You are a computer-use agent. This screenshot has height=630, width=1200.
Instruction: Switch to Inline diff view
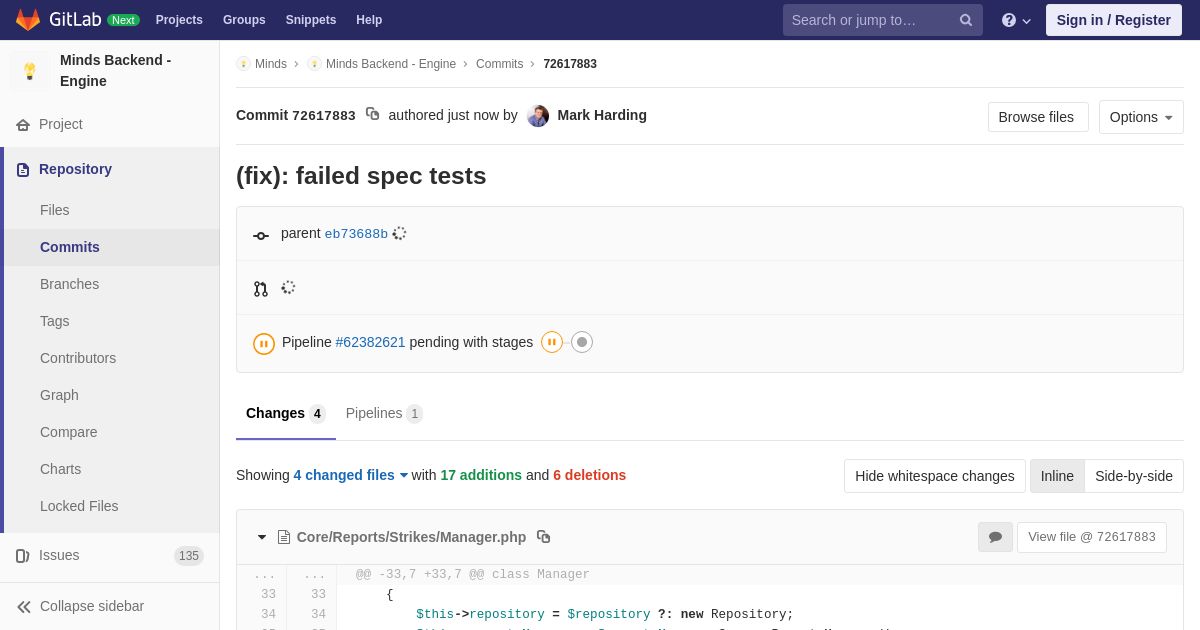tap(1057, 476)
